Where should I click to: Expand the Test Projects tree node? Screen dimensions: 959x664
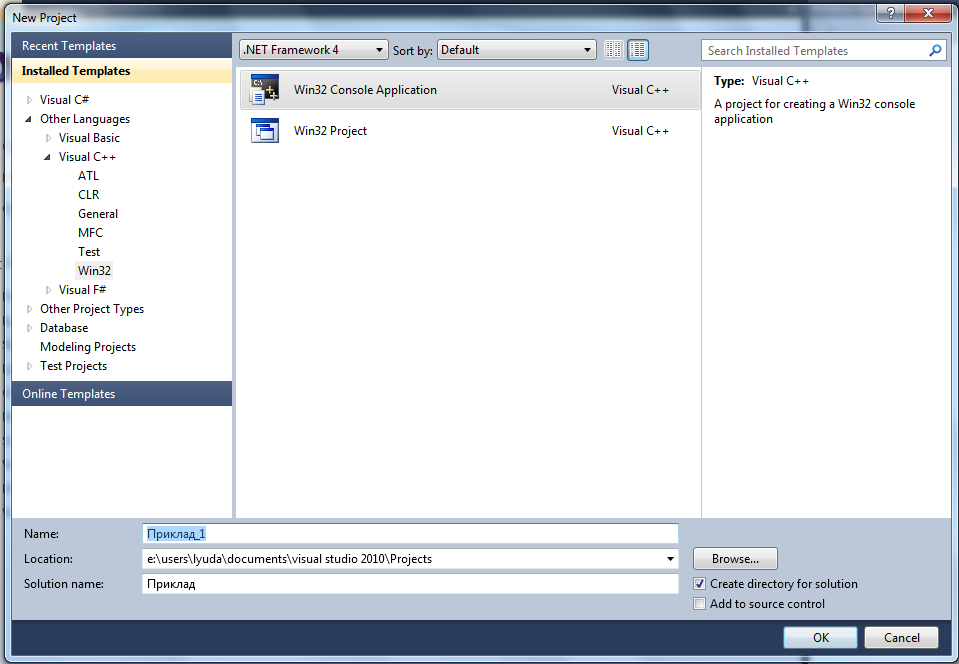(29, 366)
